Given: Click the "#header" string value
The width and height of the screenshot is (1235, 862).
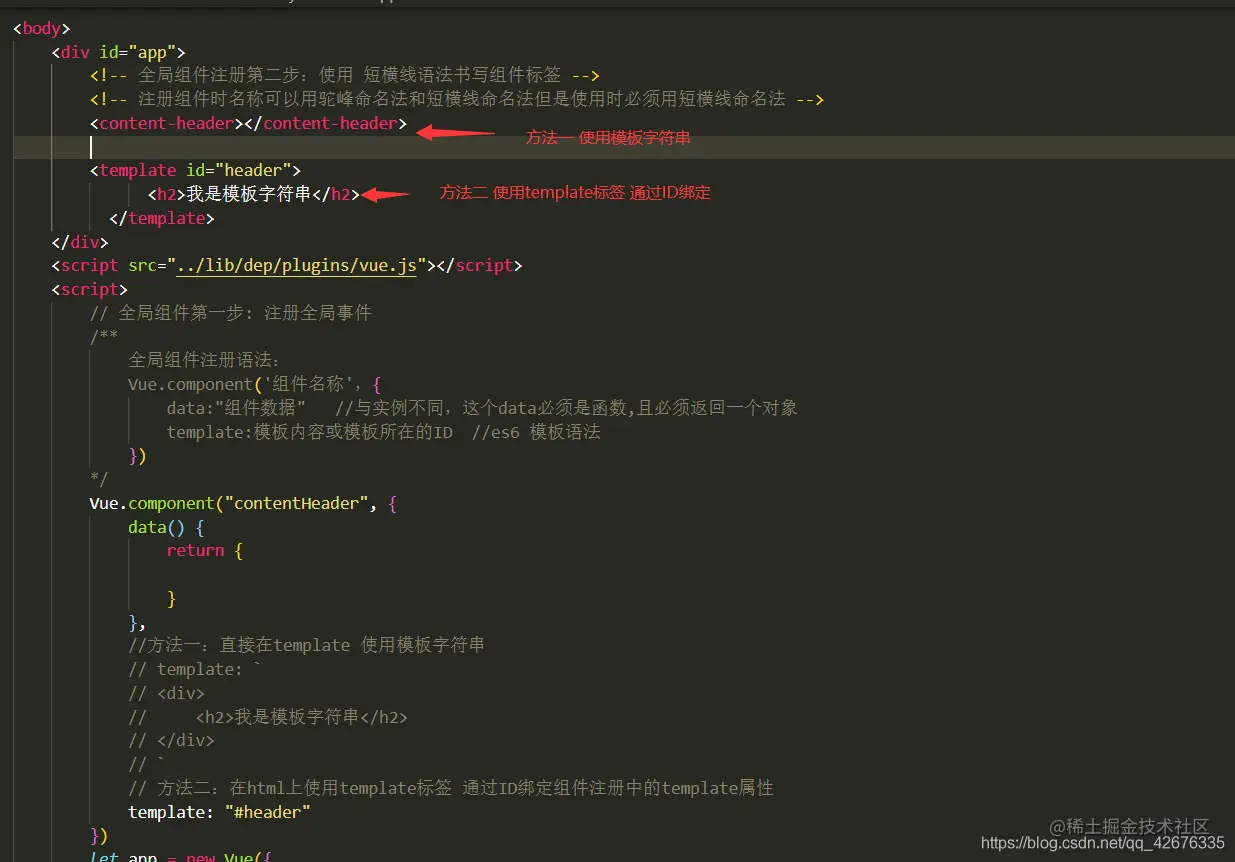Looking at the screenshot, I should [267, 812].
